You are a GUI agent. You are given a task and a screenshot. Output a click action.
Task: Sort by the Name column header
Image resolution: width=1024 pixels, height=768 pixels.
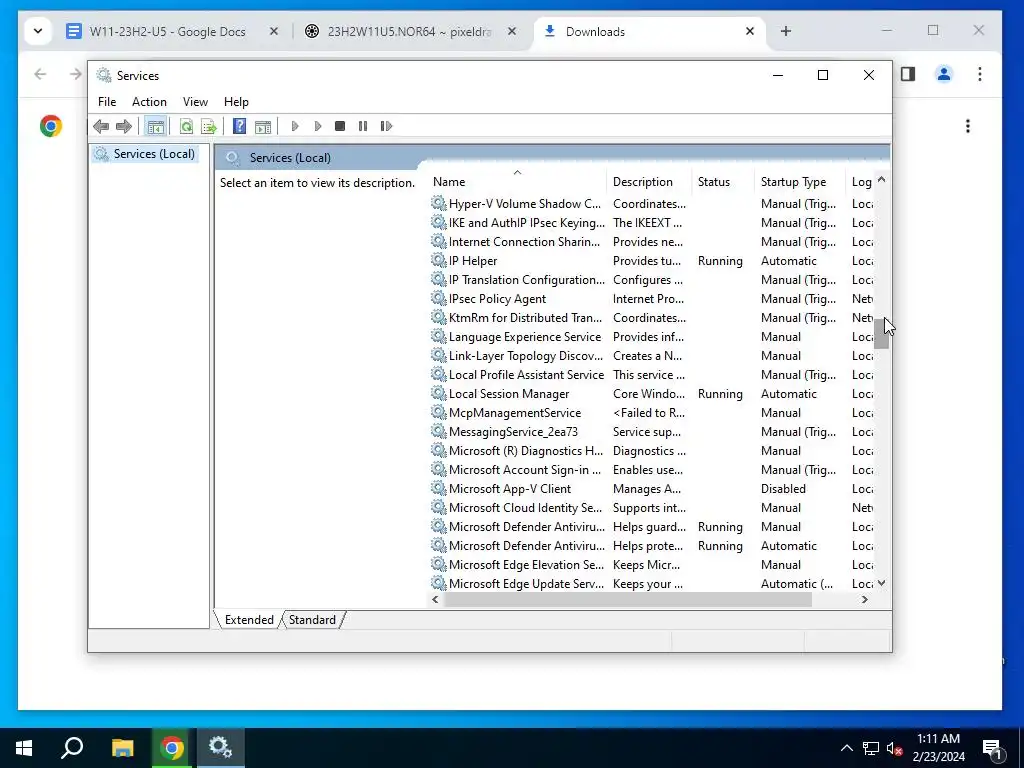[x=517, y=182]
